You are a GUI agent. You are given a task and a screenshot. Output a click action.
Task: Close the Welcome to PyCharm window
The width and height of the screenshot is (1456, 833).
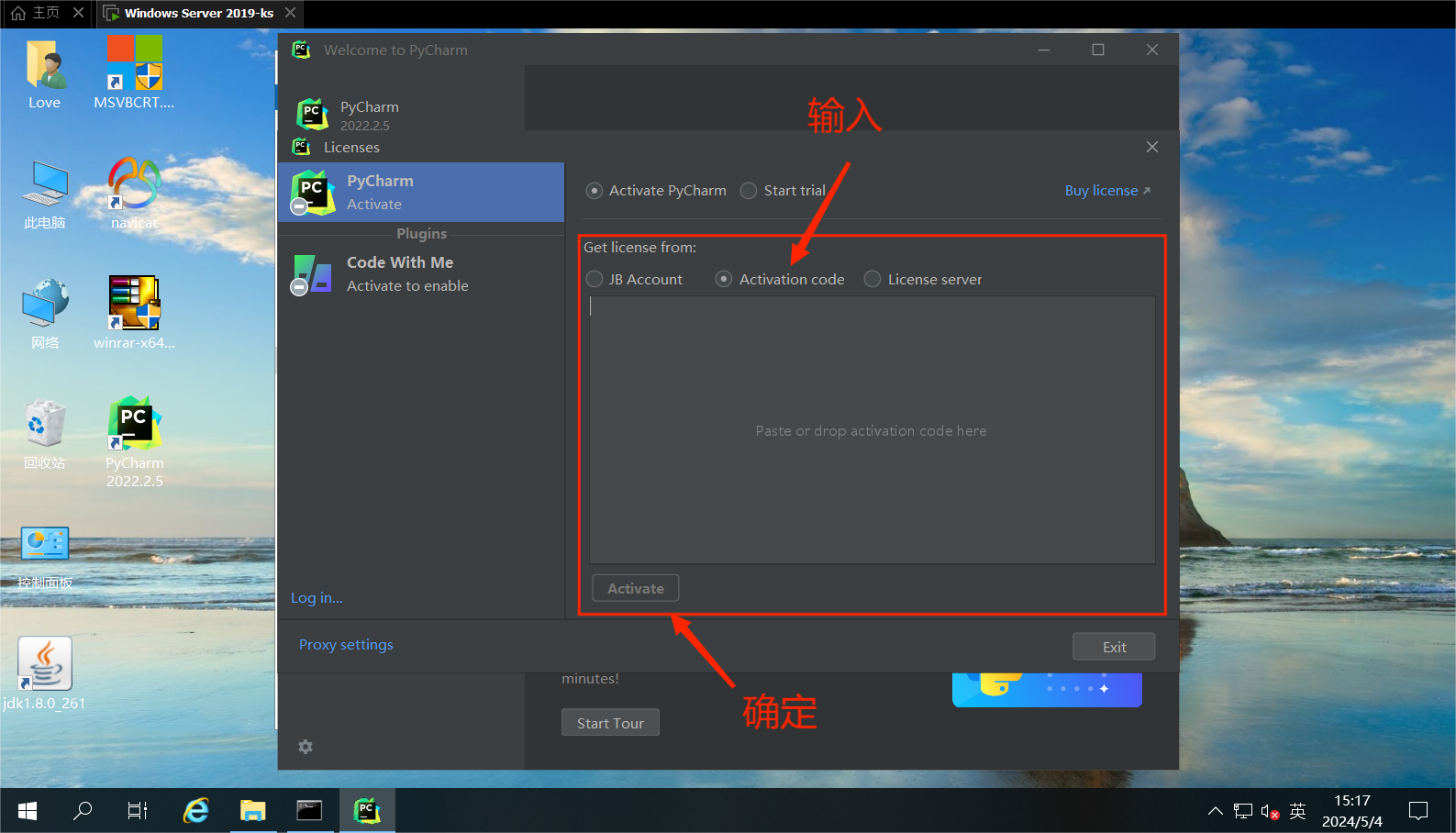tap(1152, 50)
